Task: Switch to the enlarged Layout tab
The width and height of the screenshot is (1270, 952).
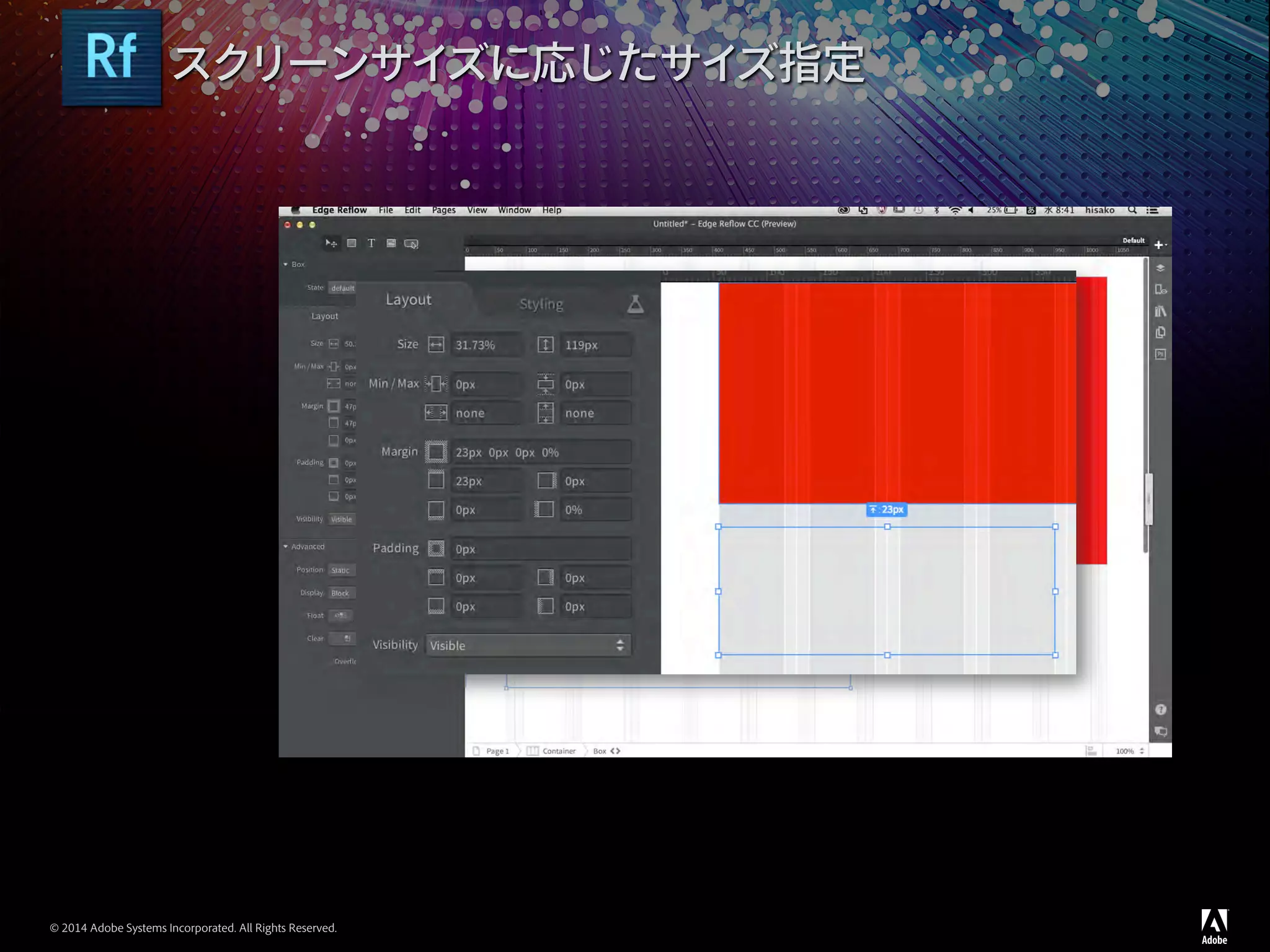Action: (409, 299)
